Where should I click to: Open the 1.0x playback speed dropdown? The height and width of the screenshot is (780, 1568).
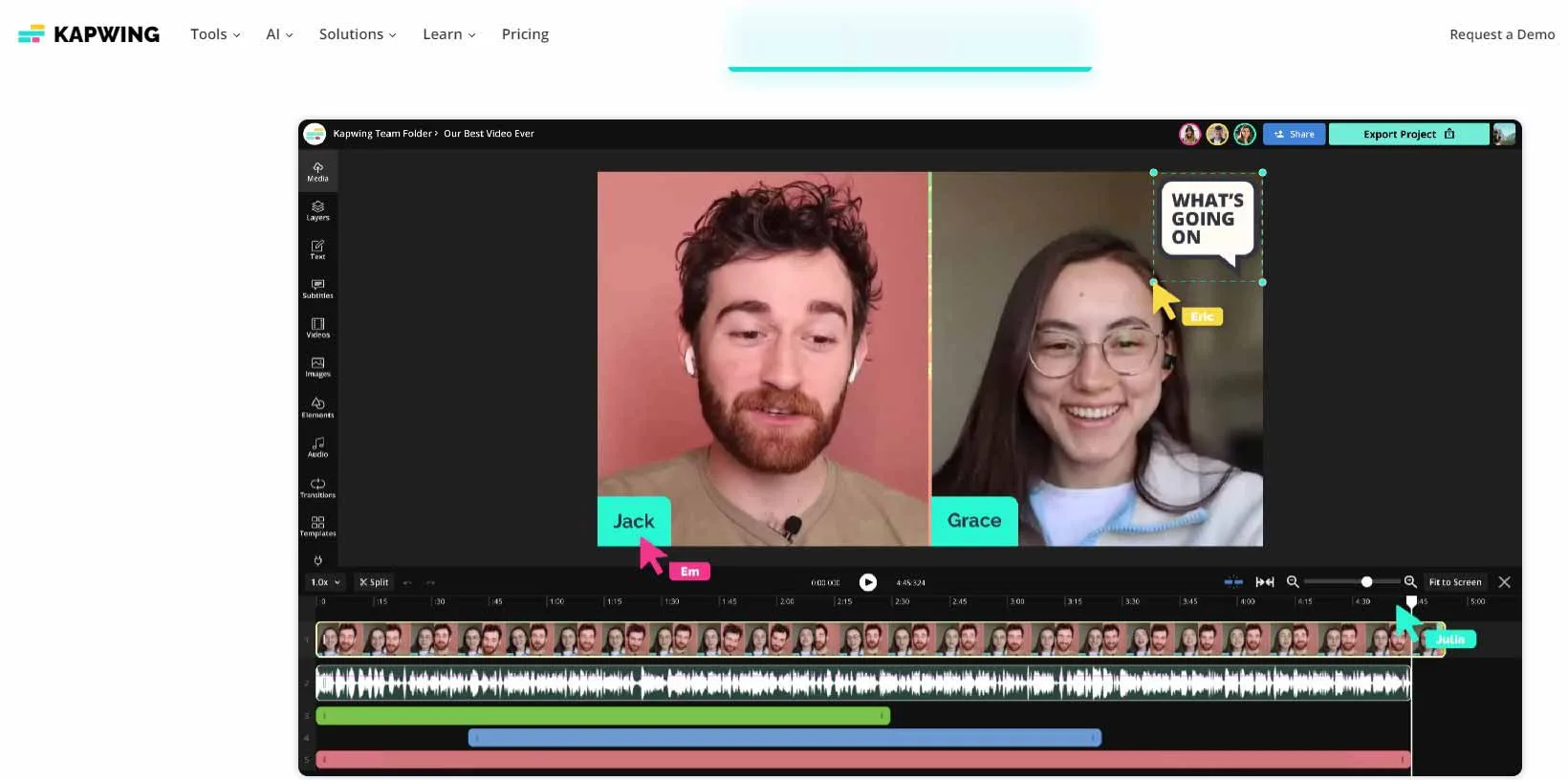325,582
